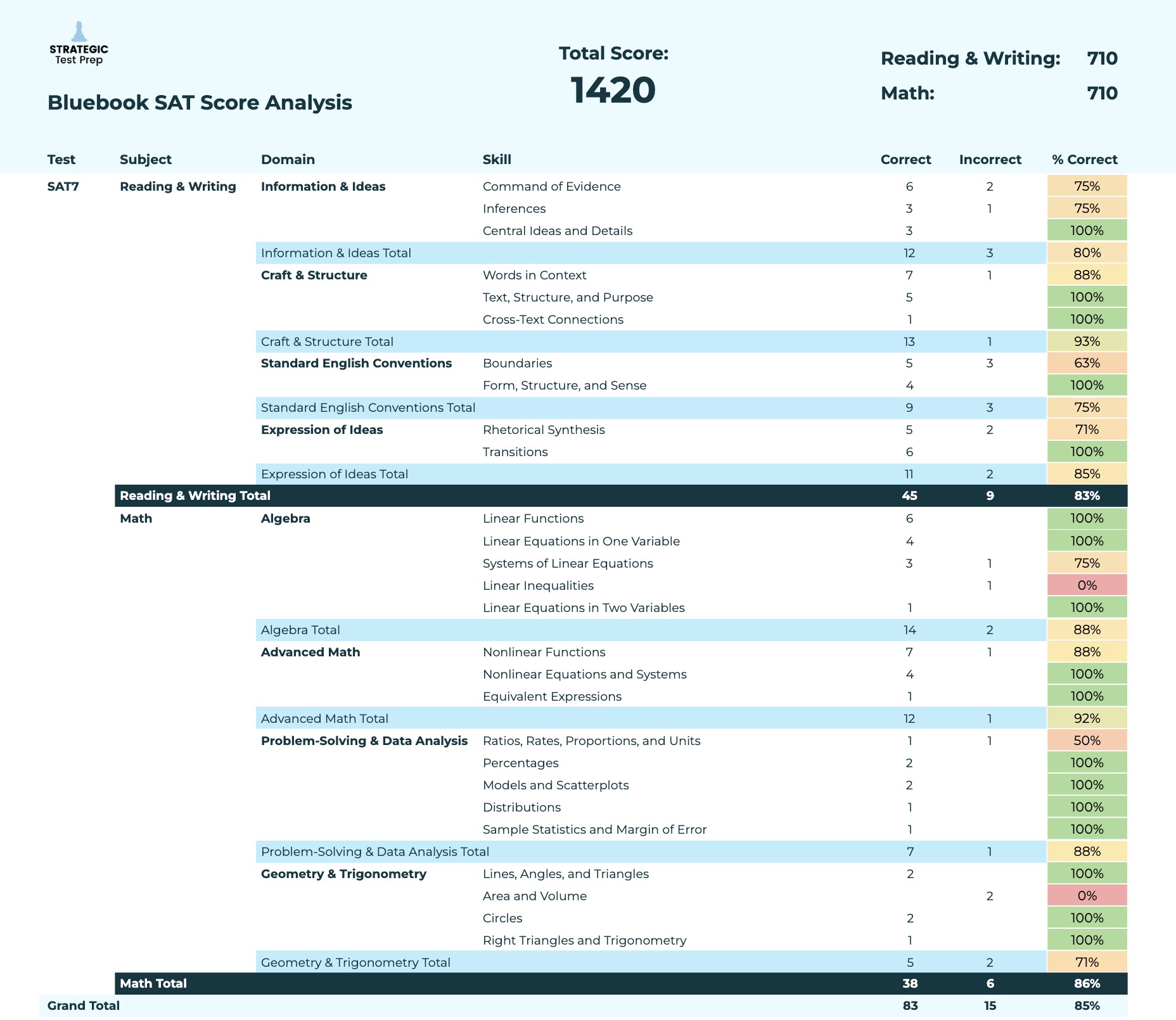This screenshot has width=1176, height=1020.
Task: Click the Math subject label
Action: point(136,518)
